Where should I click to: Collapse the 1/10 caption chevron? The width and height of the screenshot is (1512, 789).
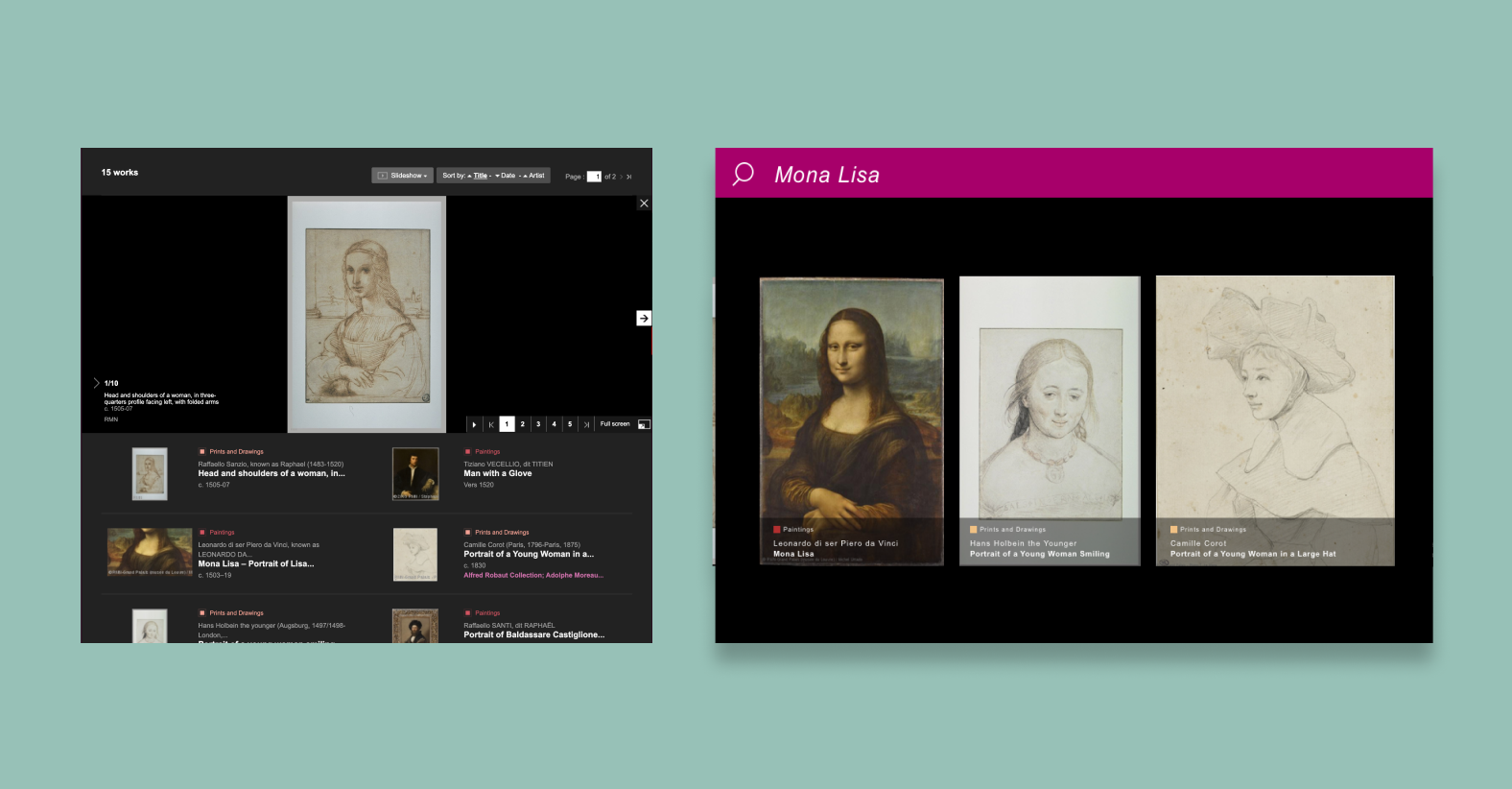[x=96, y=383]
